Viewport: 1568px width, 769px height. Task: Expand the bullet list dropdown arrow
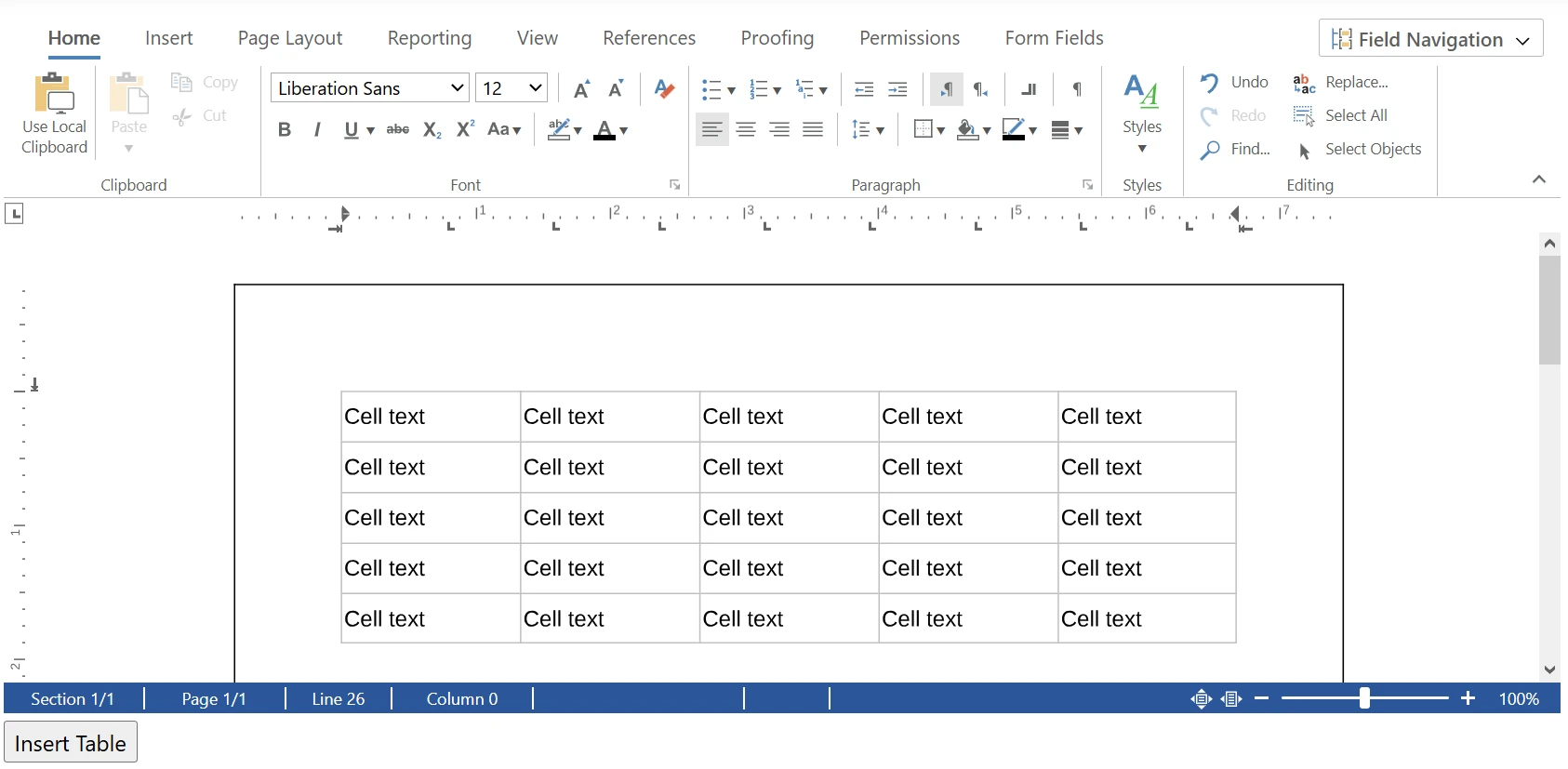tap(732, 90)
